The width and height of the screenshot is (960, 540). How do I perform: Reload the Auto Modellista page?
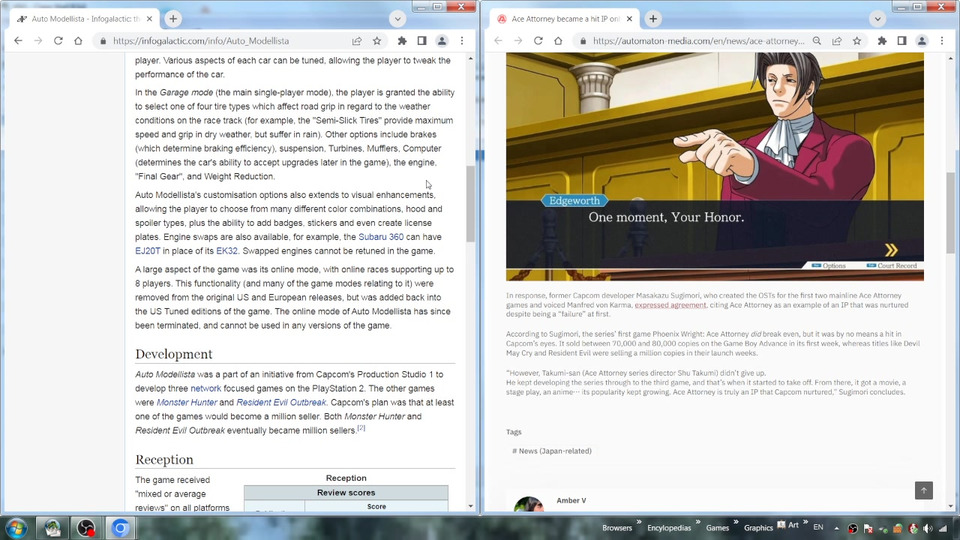click(x=58, y=41)
